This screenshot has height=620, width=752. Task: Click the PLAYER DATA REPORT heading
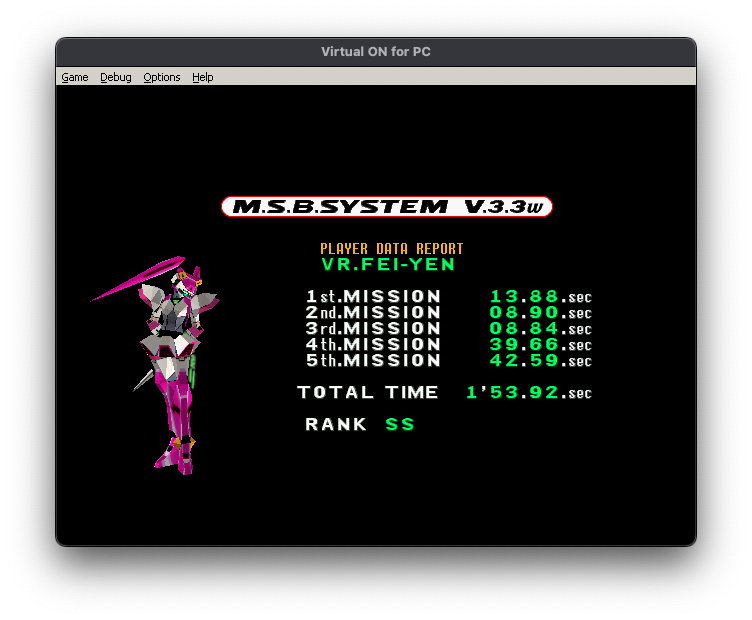(x=391, y=248)
